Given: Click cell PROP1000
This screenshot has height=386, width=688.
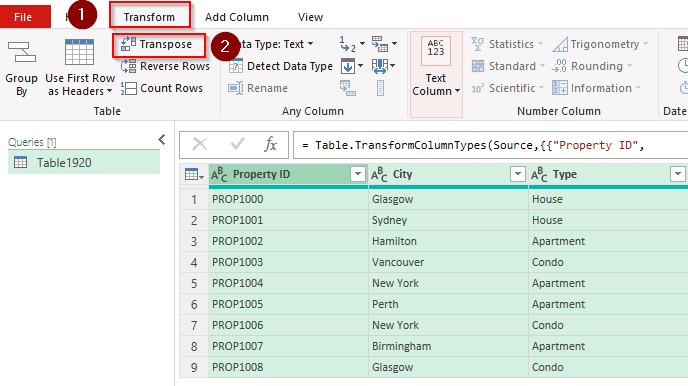Looking at the screenshot, I should [x=288, y=199].
